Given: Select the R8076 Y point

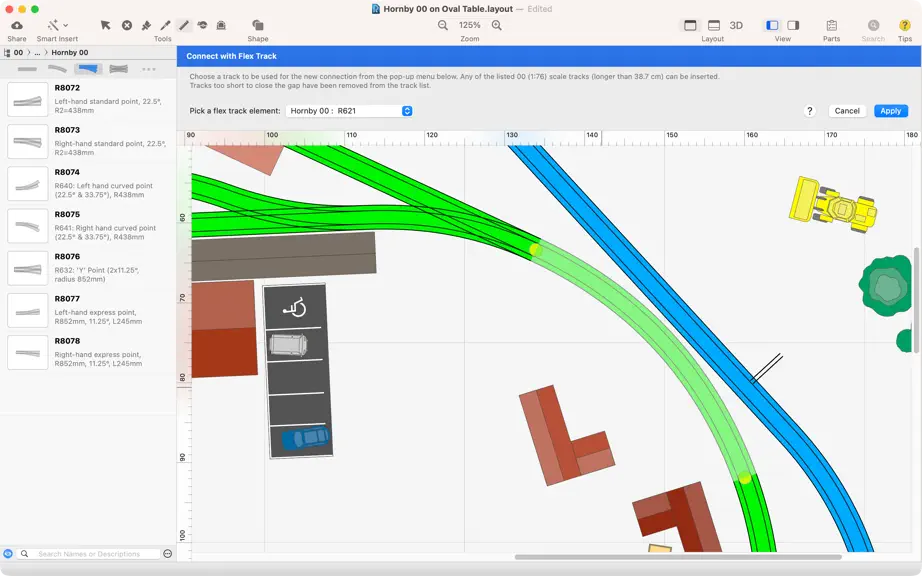Looking at the screenshot, I should pyautogui.click(x=88, y=268).
